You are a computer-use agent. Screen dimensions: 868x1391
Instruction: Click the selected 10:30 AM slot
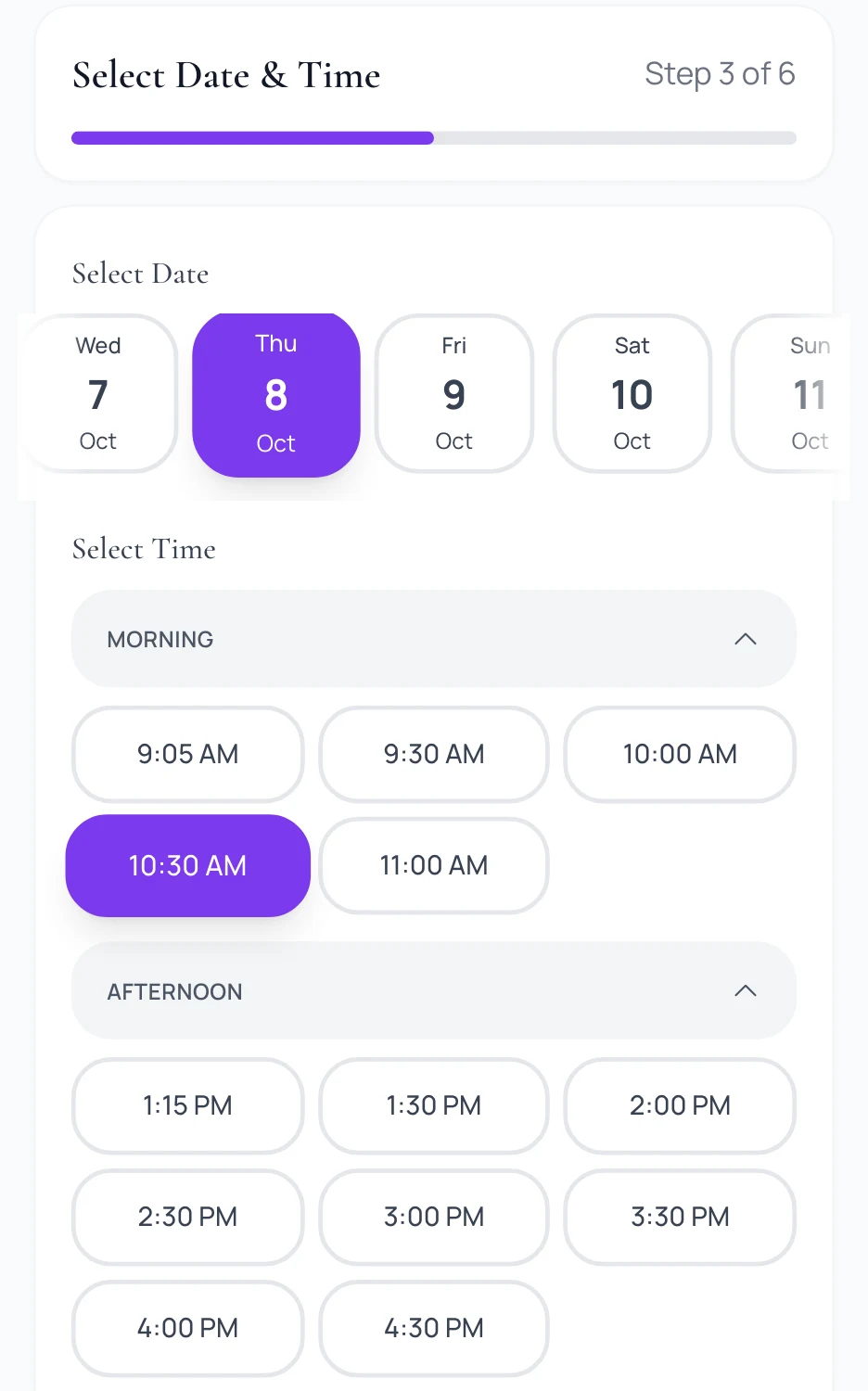(188, 865)
